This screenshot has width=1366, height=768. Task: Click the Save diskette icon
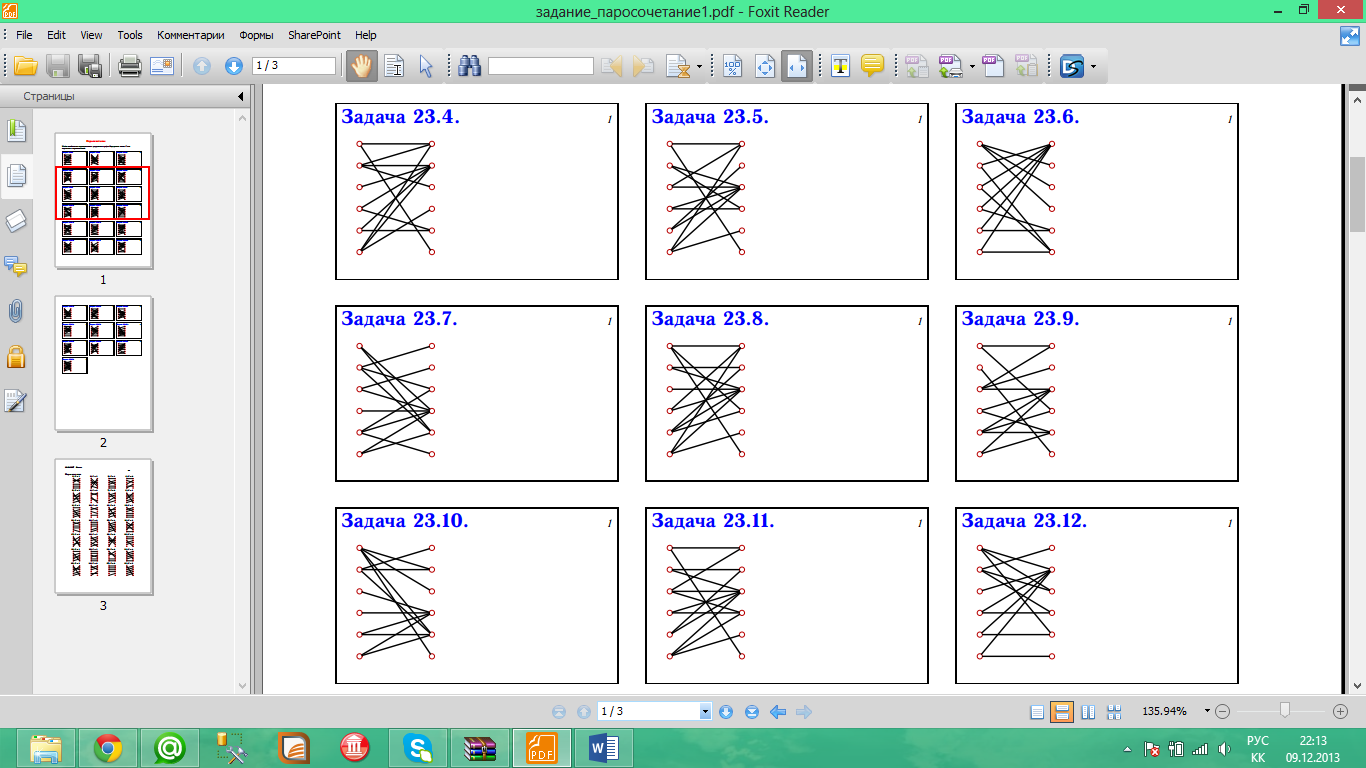pyautogui.click(x=57, y=67)
